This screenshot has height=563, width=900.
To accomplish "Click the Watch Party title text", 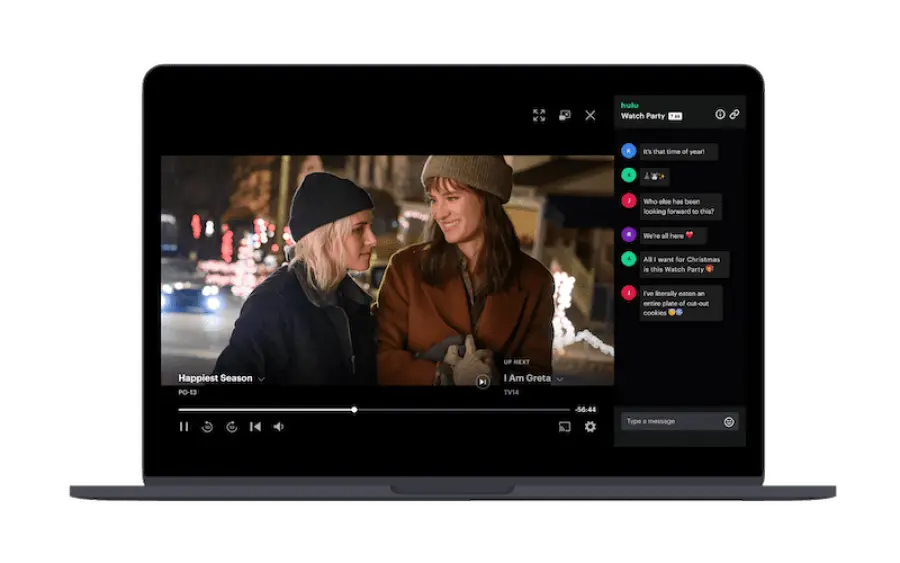I will point(643,116).
